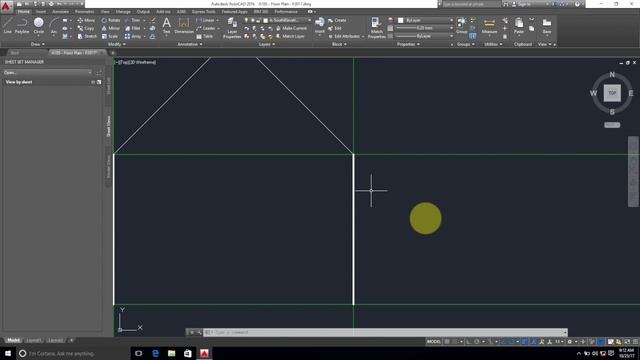The width and height of the screenshot is (640, 360).
Task: Open File Explorer from taskbar
Action: (171, 353)
